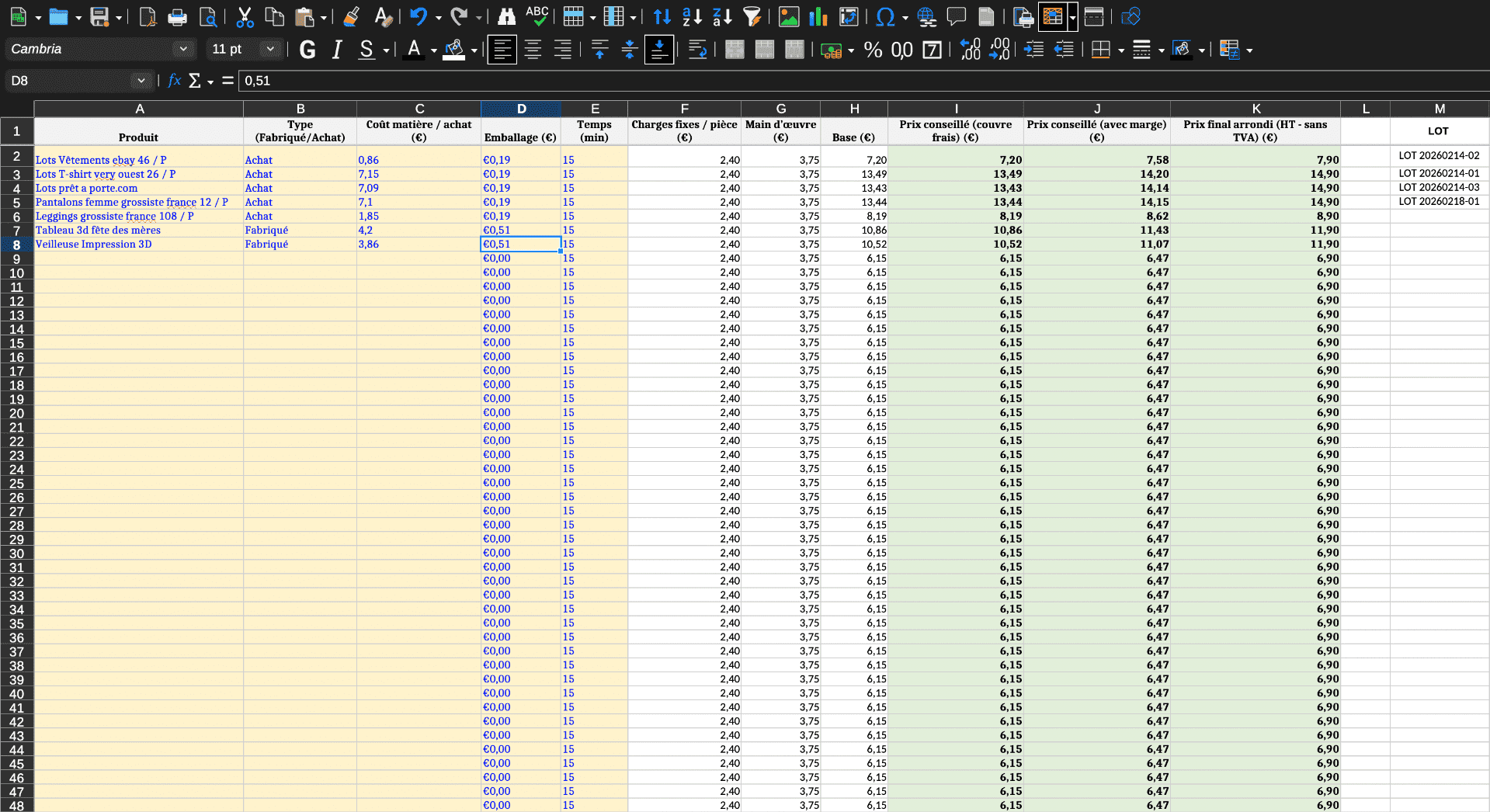Screen dimensions: 1490x812
Task: Select row 1 header
Action: pos(16,131)
